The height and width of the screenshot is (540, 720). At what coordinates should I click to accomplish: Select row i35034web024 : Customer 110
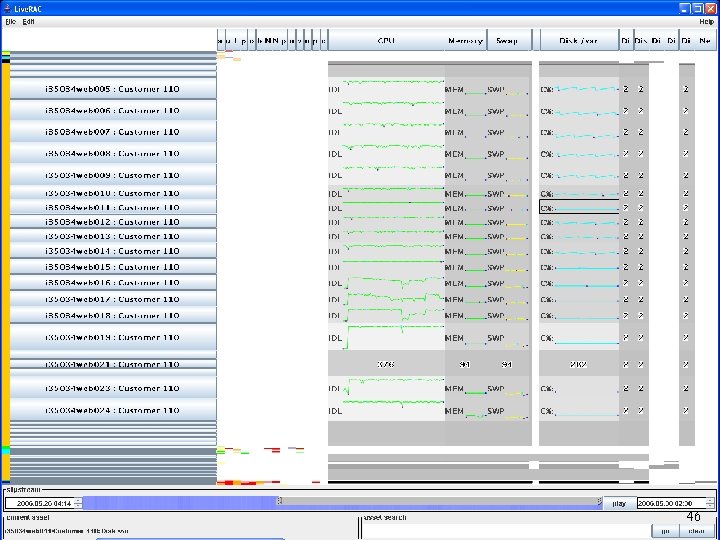pos(113,411)
